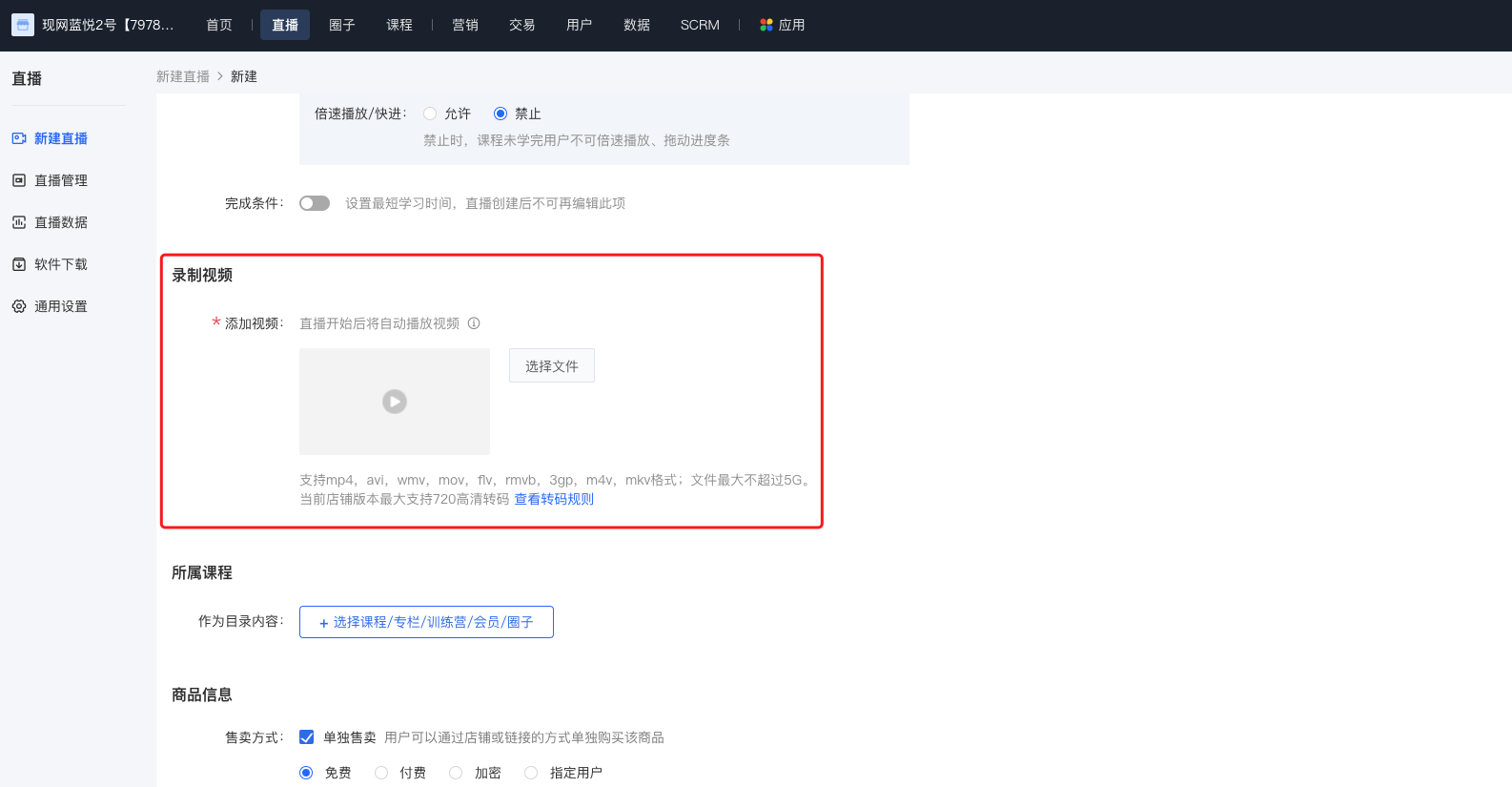Click 选择课程/专栏/训练营/会员/圈子 button
This screenshot has height=787, width=1512.
(x=426, y=622)
